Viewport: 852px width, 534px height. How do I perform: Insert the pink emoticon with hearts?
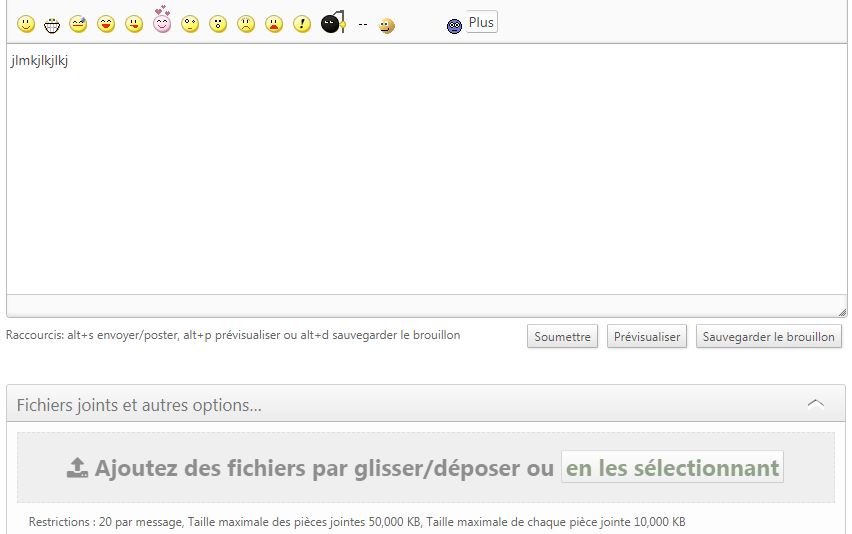coord(162,20)
